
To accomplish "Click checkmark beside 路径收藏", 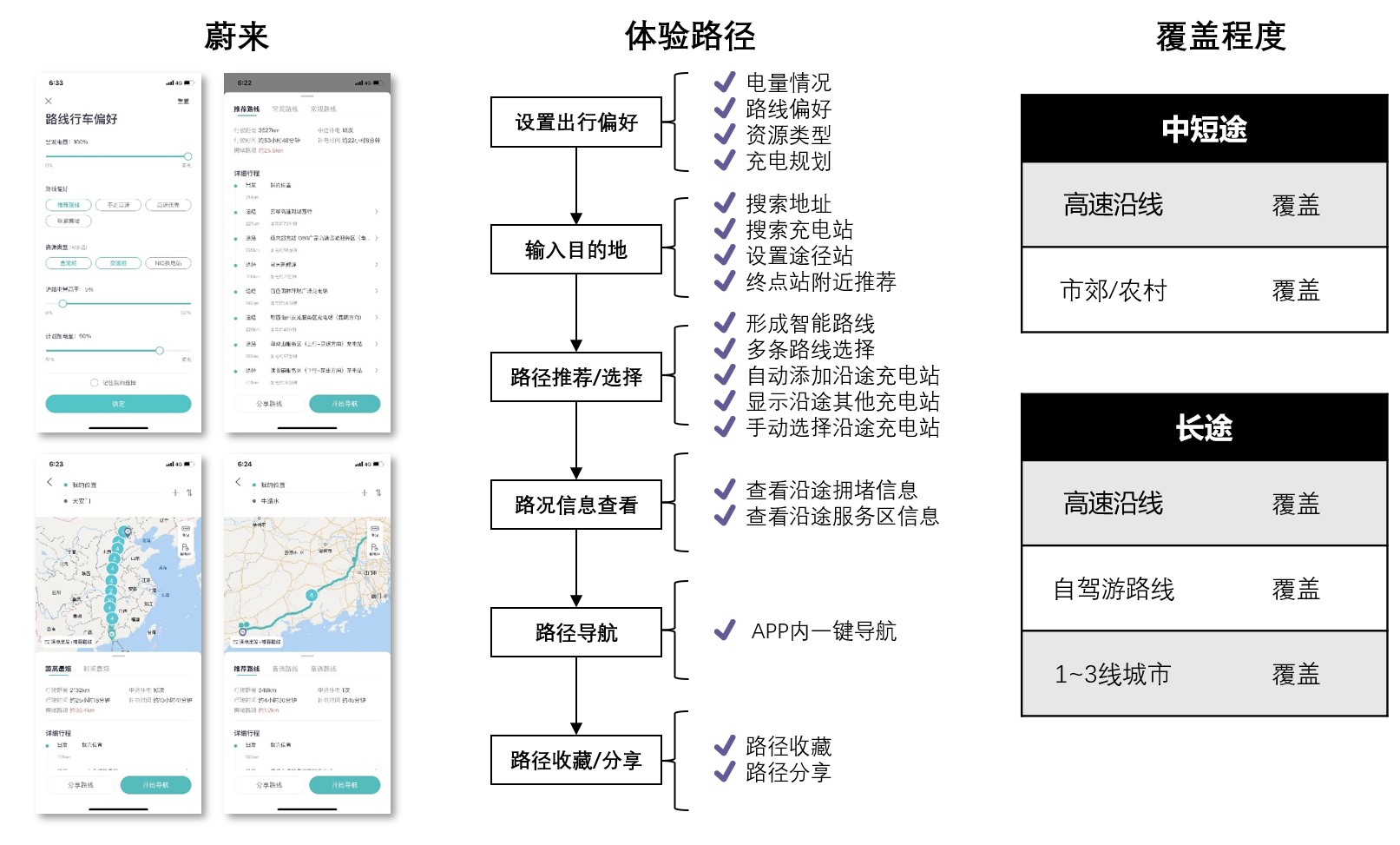I will 725,745.
